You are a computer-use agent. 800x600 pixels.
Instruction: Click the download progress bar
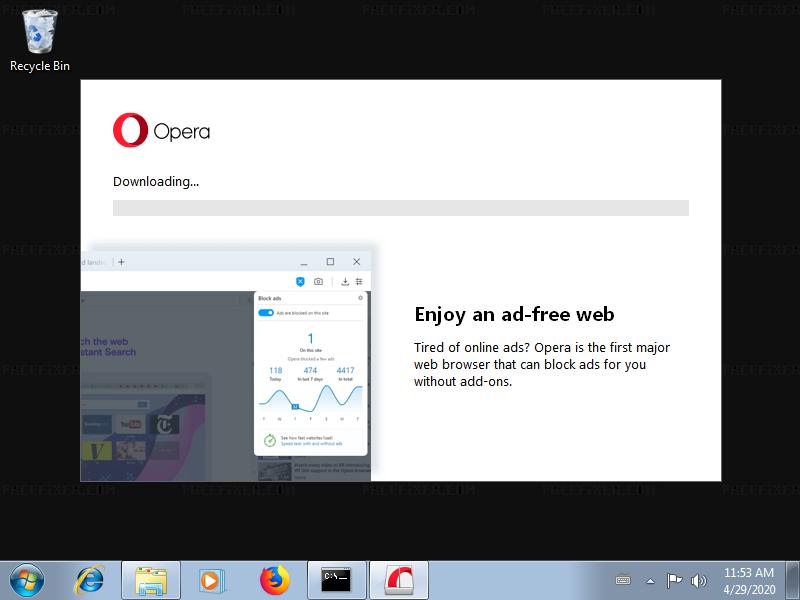coord(400,208)
